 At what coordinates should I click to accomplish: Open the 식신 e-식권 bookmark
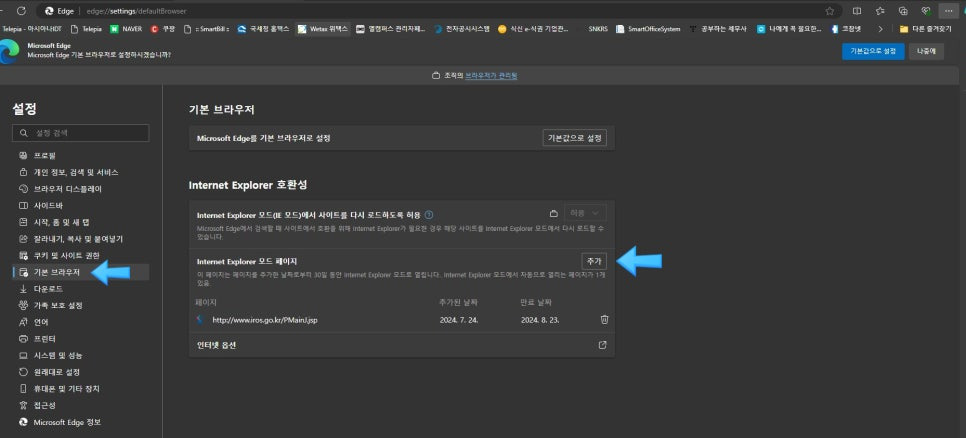point(533,28)
